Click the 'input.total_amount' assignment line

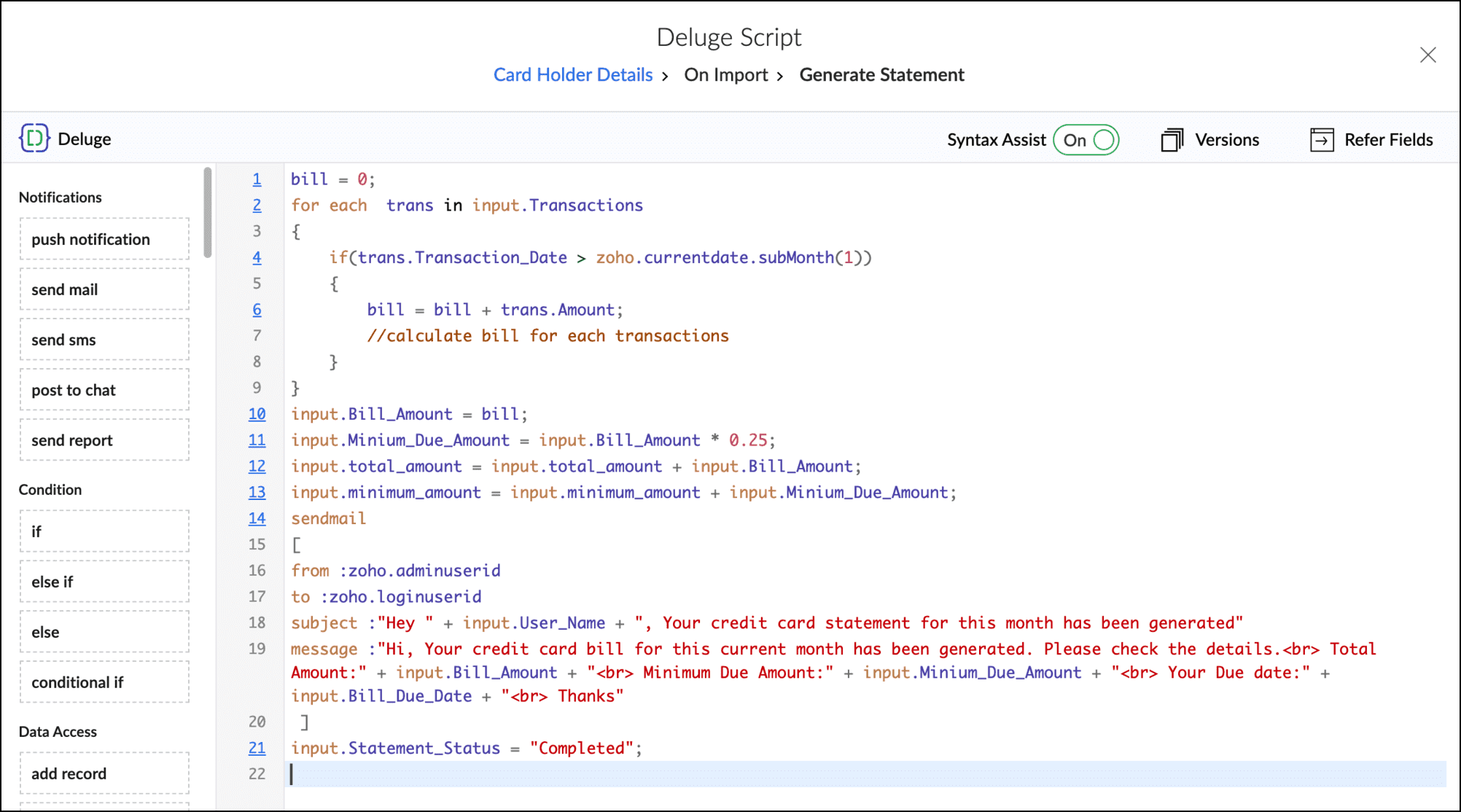coord(576,466)
